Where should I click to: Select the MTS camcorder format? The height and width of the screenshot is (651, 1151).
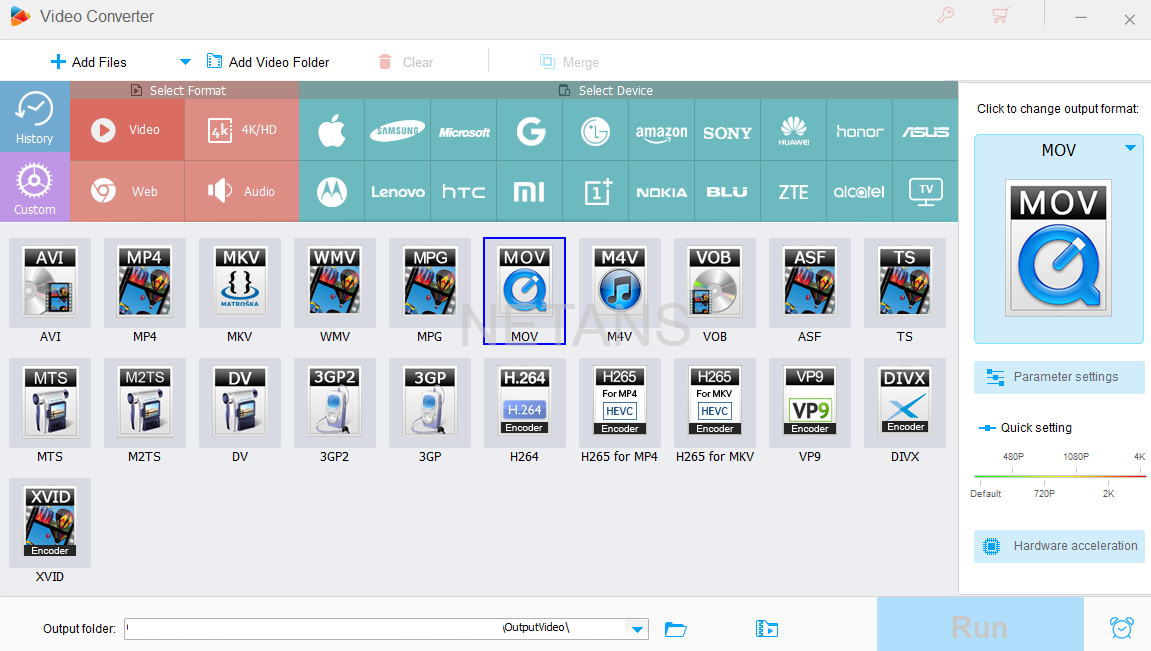point(50,403)
